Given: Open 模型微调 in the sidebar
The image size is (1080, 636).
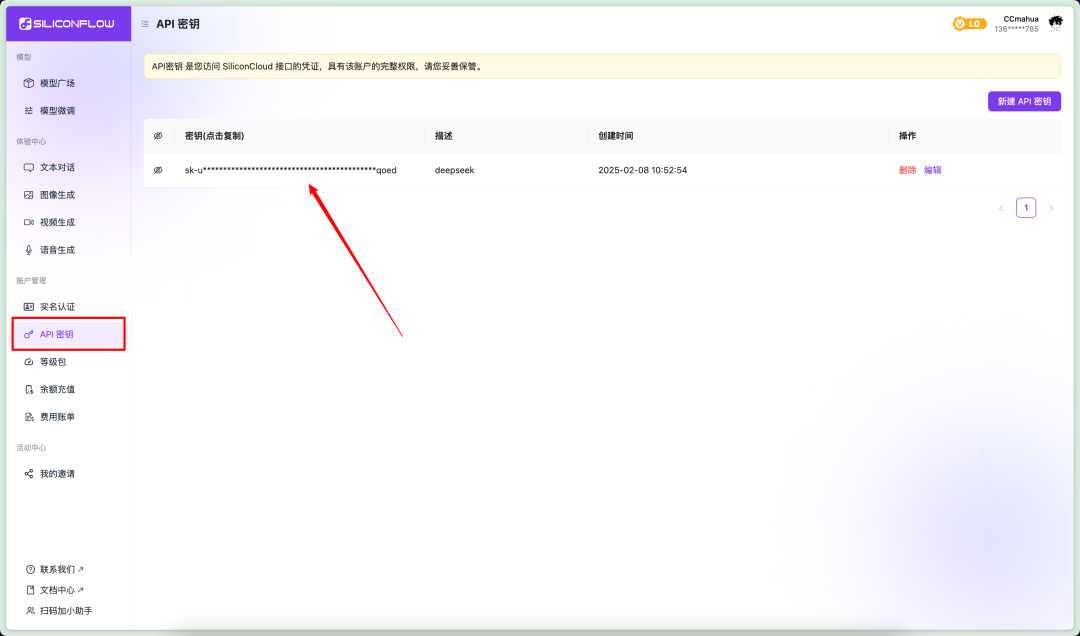Looking at the screenshot, I should point(57,111).
